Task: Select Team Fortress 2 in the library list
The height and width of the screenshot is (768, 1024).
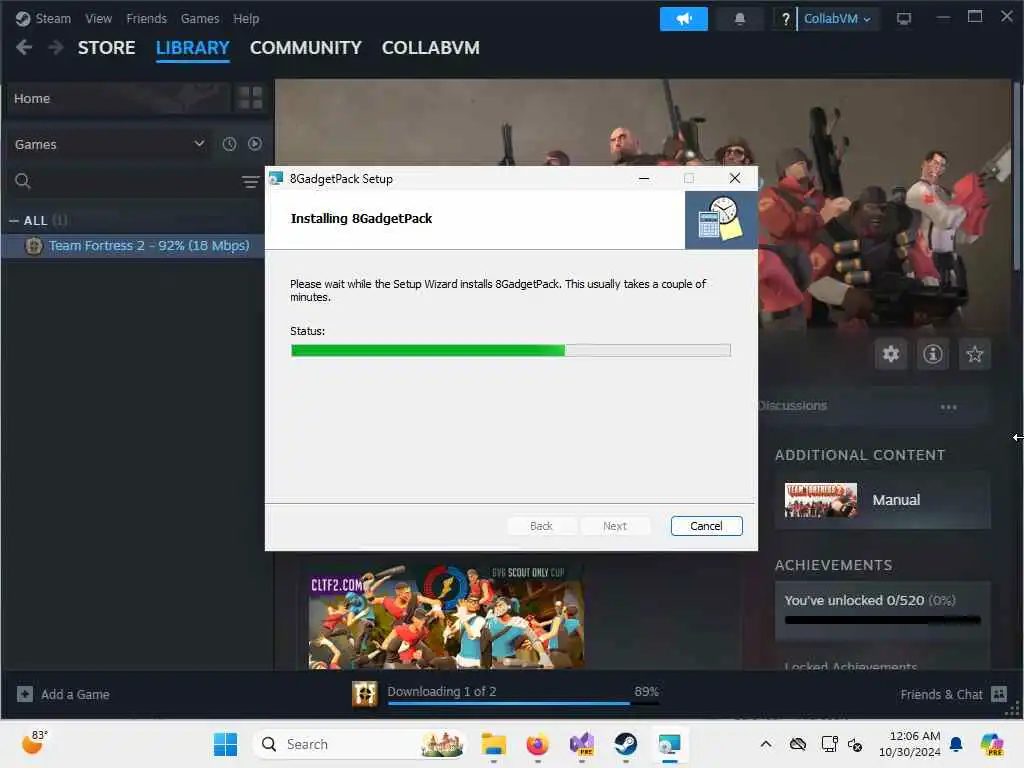Action: pos(134,246)
